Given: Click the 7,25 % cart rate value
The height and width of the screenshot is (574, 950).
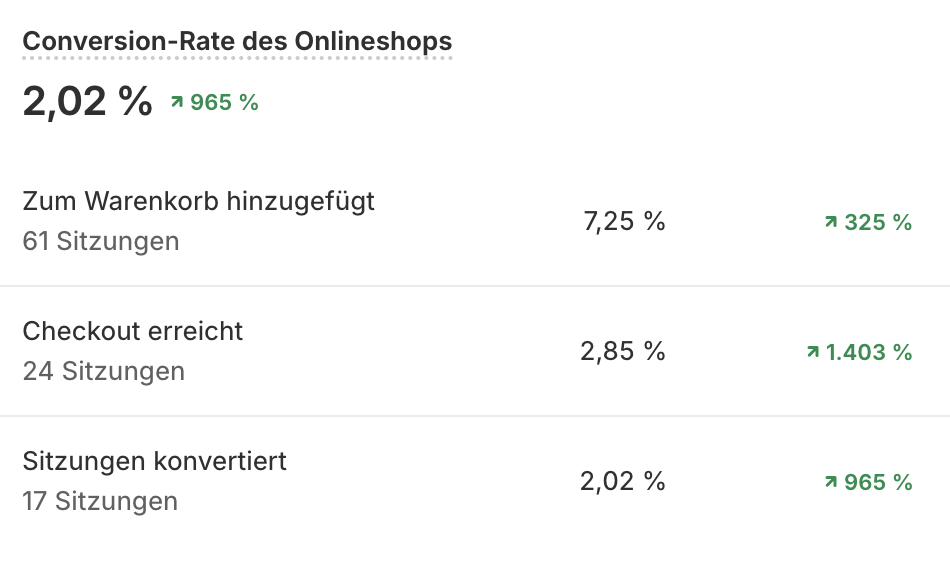Looking at the screenshot, I should 624,221.
